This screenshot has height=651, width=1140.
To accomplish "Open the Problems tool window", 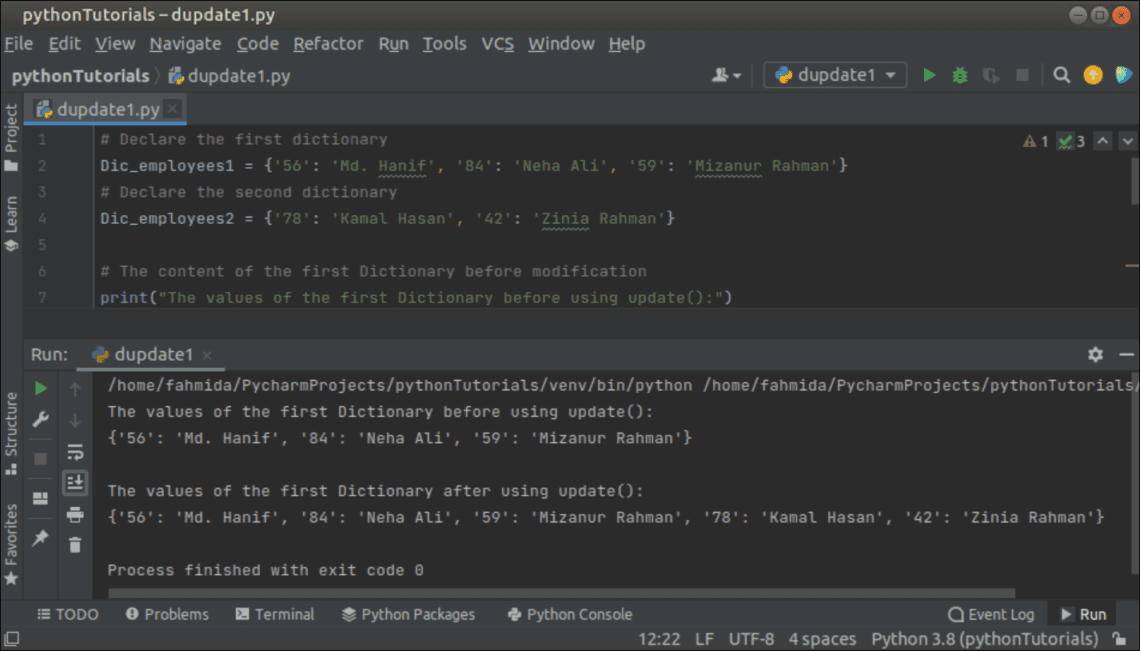I will (x=167, y=615).
